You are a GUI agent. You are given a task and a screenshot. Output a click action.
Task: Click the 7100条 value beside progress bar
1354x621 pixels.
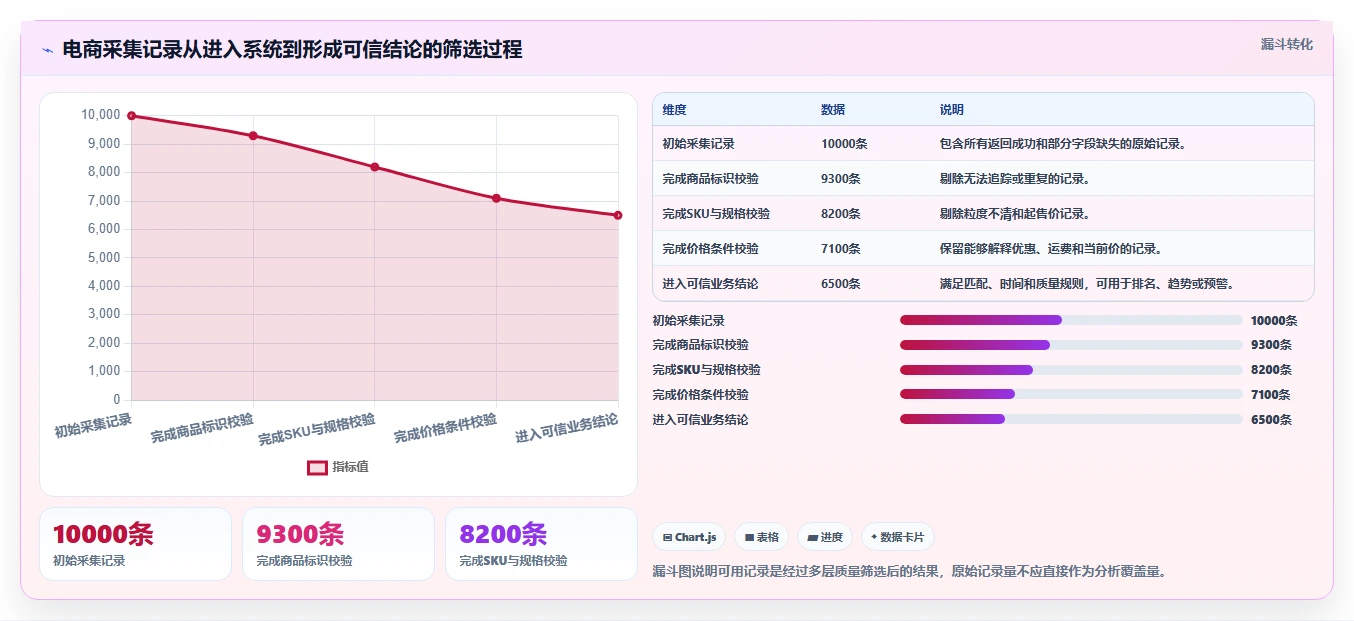pos(1271,395)
